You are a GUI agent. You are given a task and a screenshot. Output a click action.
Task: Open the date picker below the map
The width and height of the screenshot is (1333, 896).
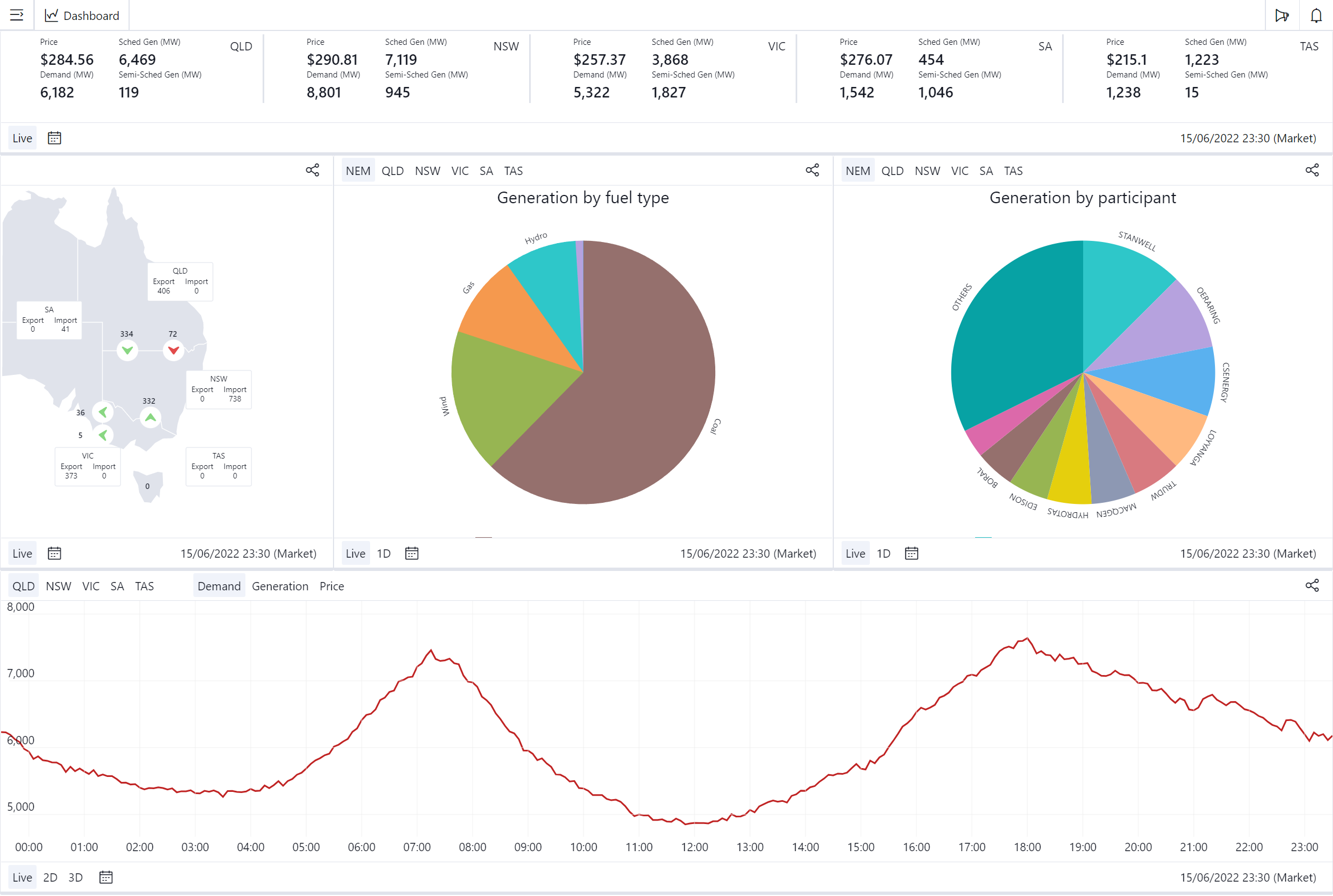coord(54,553)
